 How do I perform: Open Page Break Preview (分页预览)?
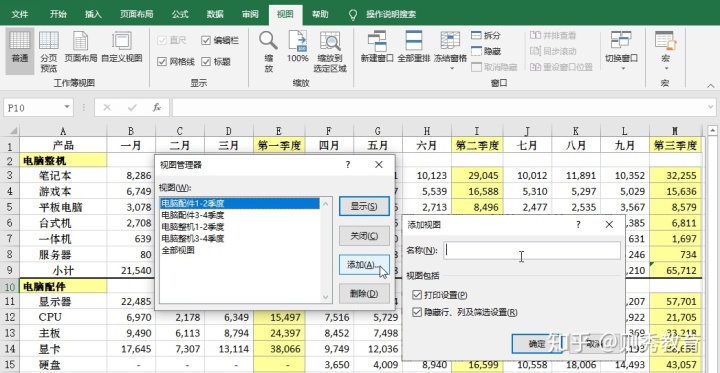coord(49,51)
